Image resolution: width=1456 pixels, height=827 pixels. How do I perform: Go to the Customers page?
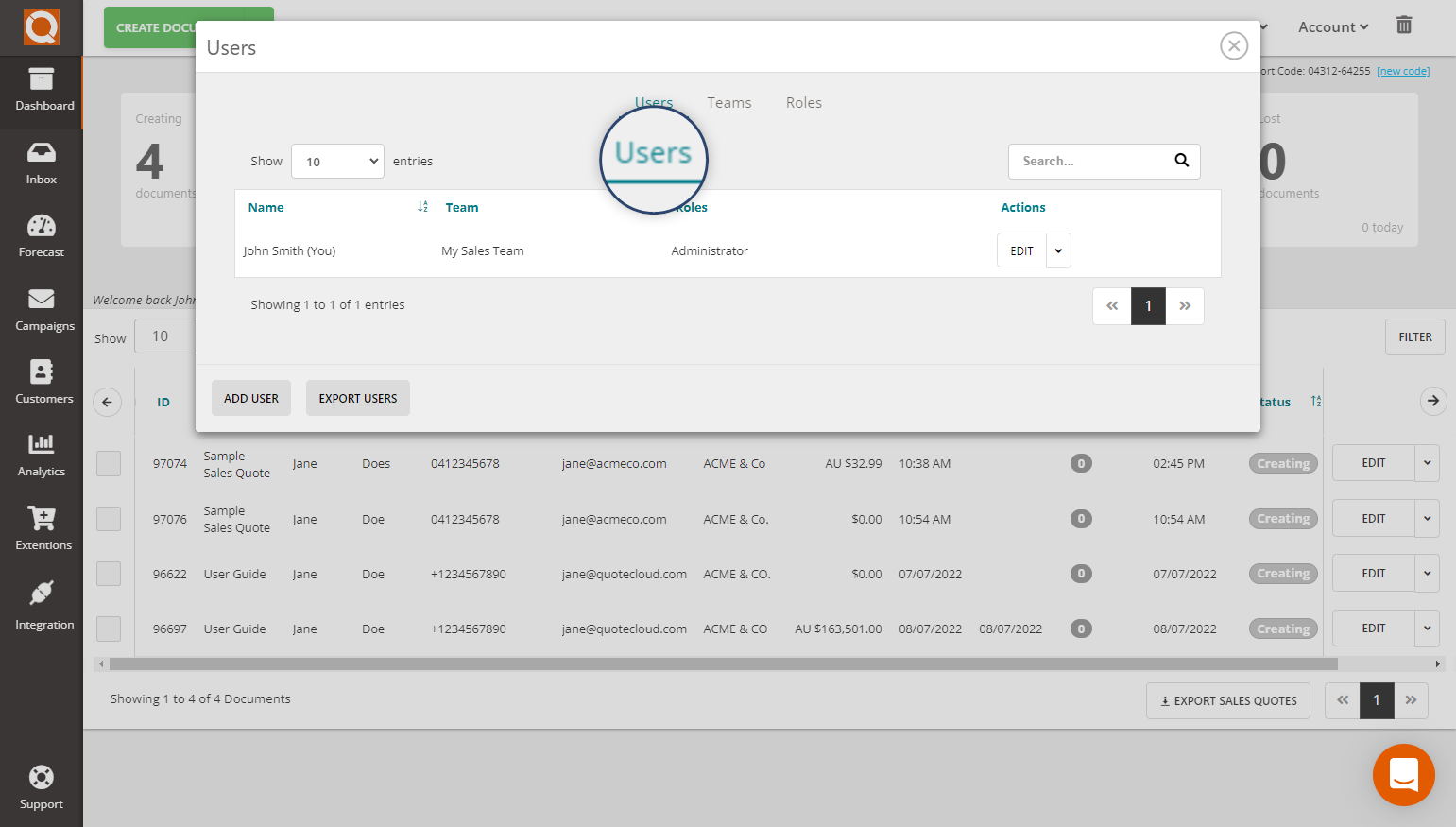point(41,383)
